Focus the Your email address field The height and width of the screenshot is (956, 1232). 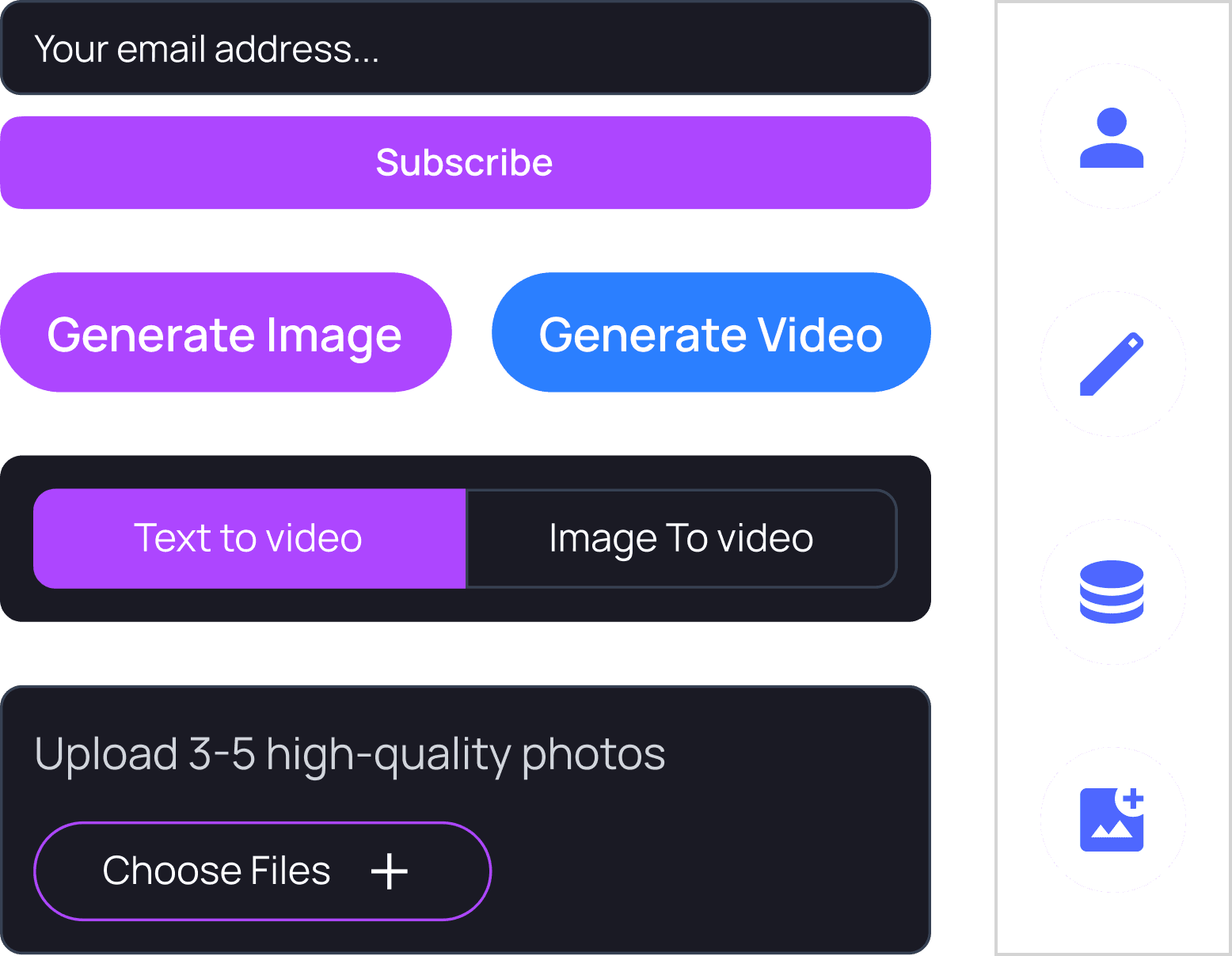point(466,48)
